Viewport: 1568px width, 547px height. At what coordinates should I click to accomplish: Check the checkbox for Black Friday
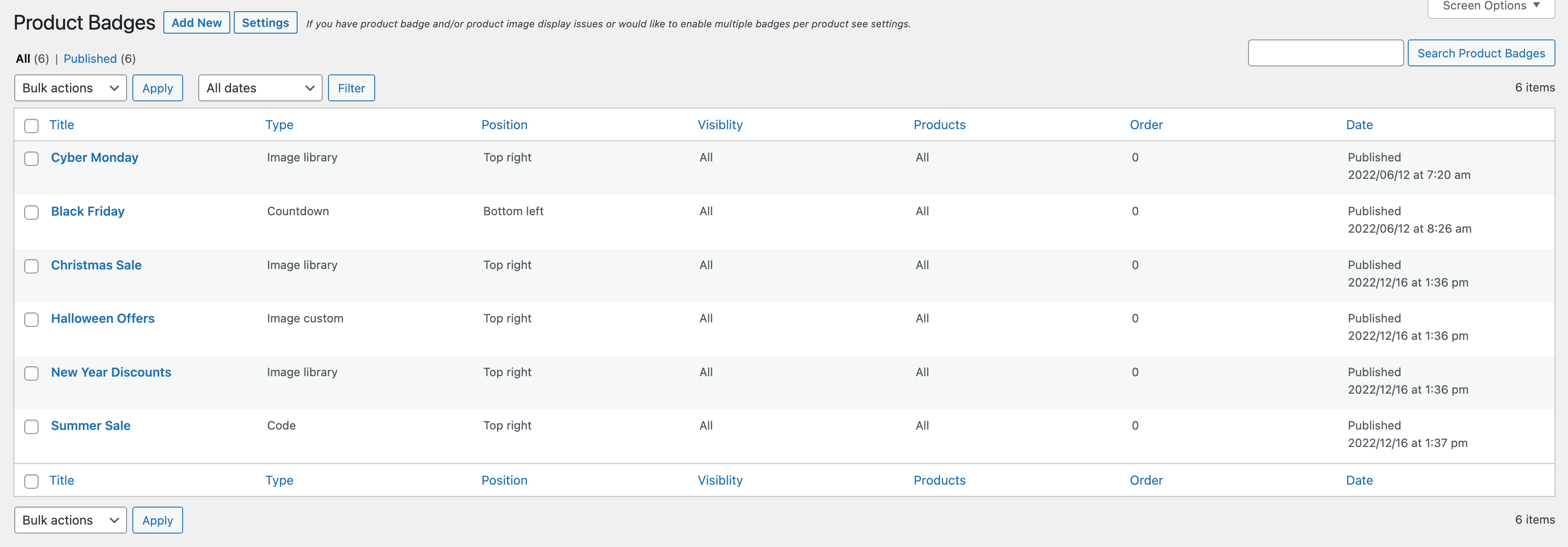point(31,213)
